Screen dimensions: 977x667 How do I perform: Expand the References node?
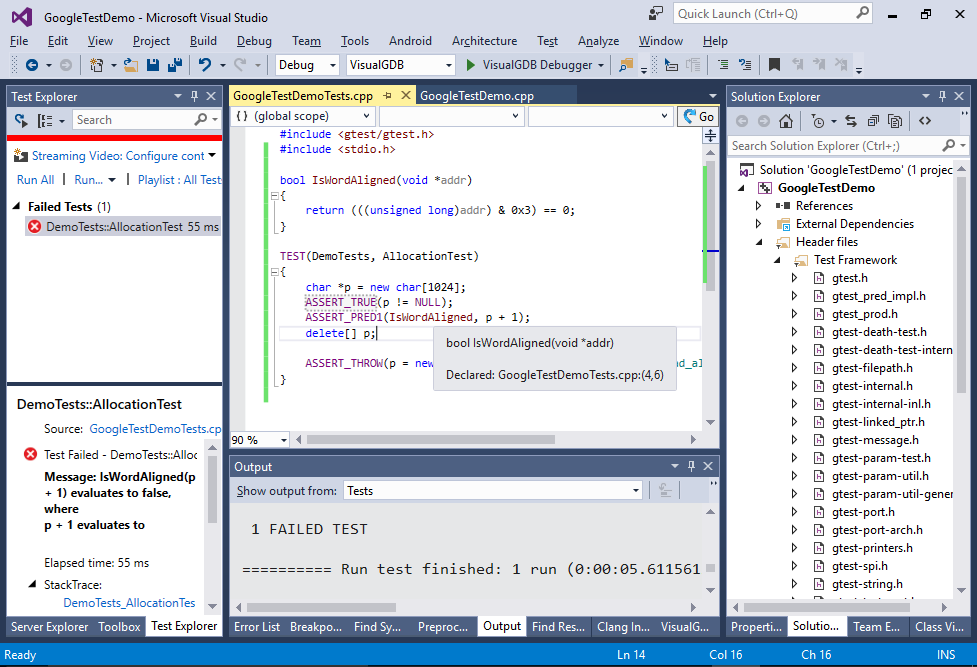(x=758, y=206)
